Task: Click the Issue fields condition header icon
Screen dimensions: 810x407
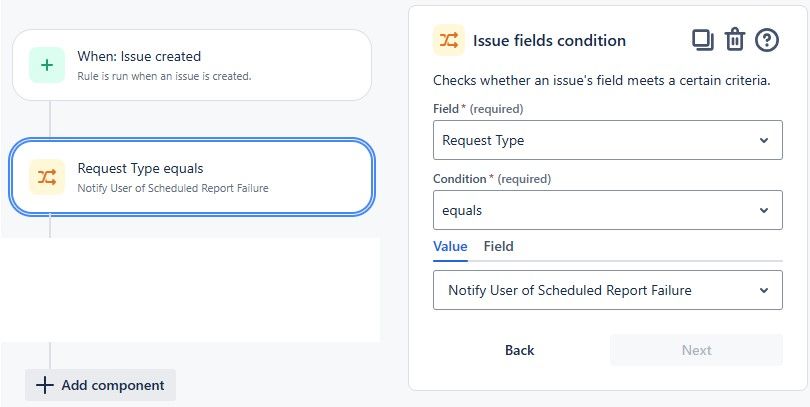Action: (449, 40)
